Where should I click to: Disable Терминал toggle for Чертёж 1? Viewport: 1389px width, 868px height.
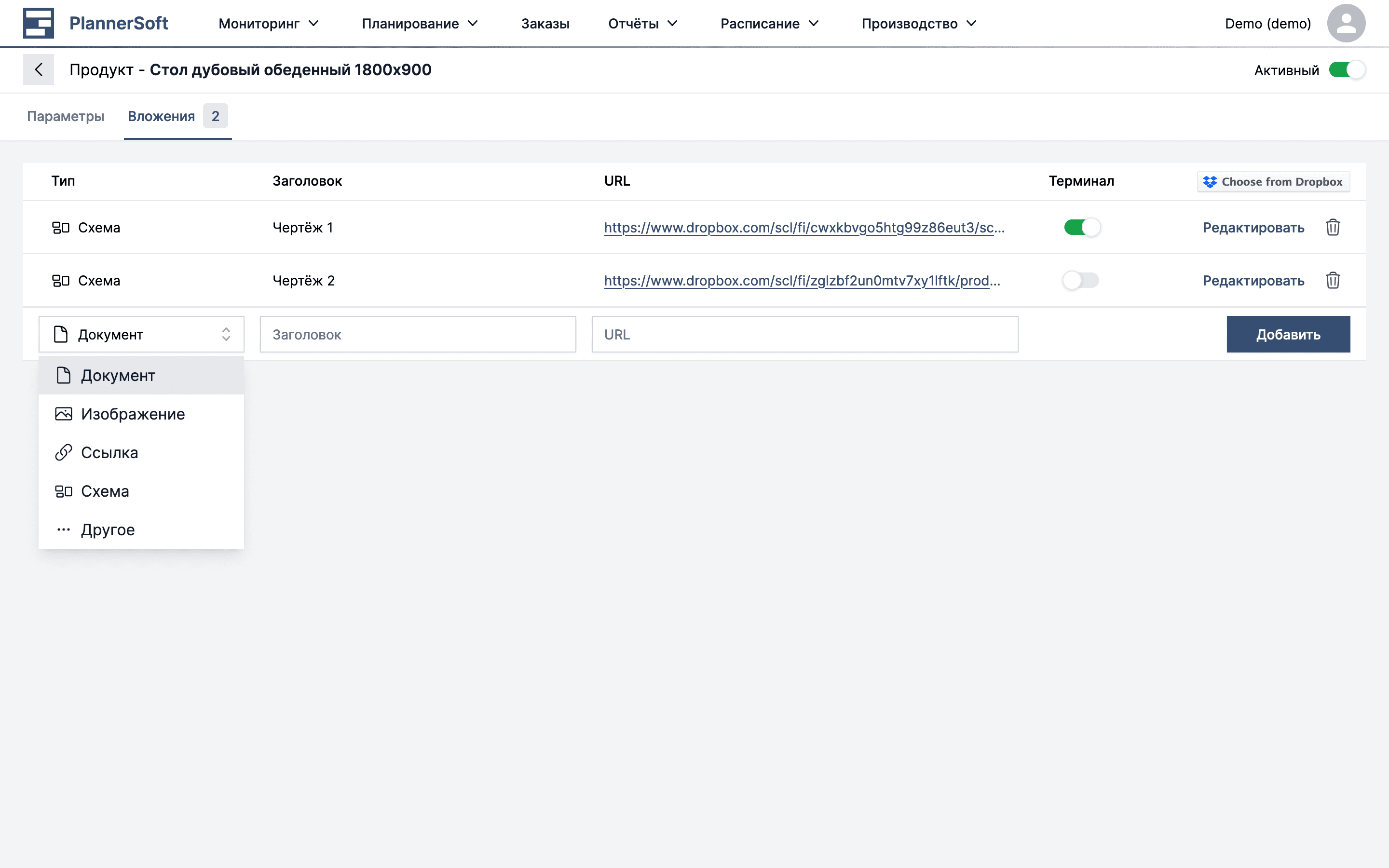pos(1081,227)
